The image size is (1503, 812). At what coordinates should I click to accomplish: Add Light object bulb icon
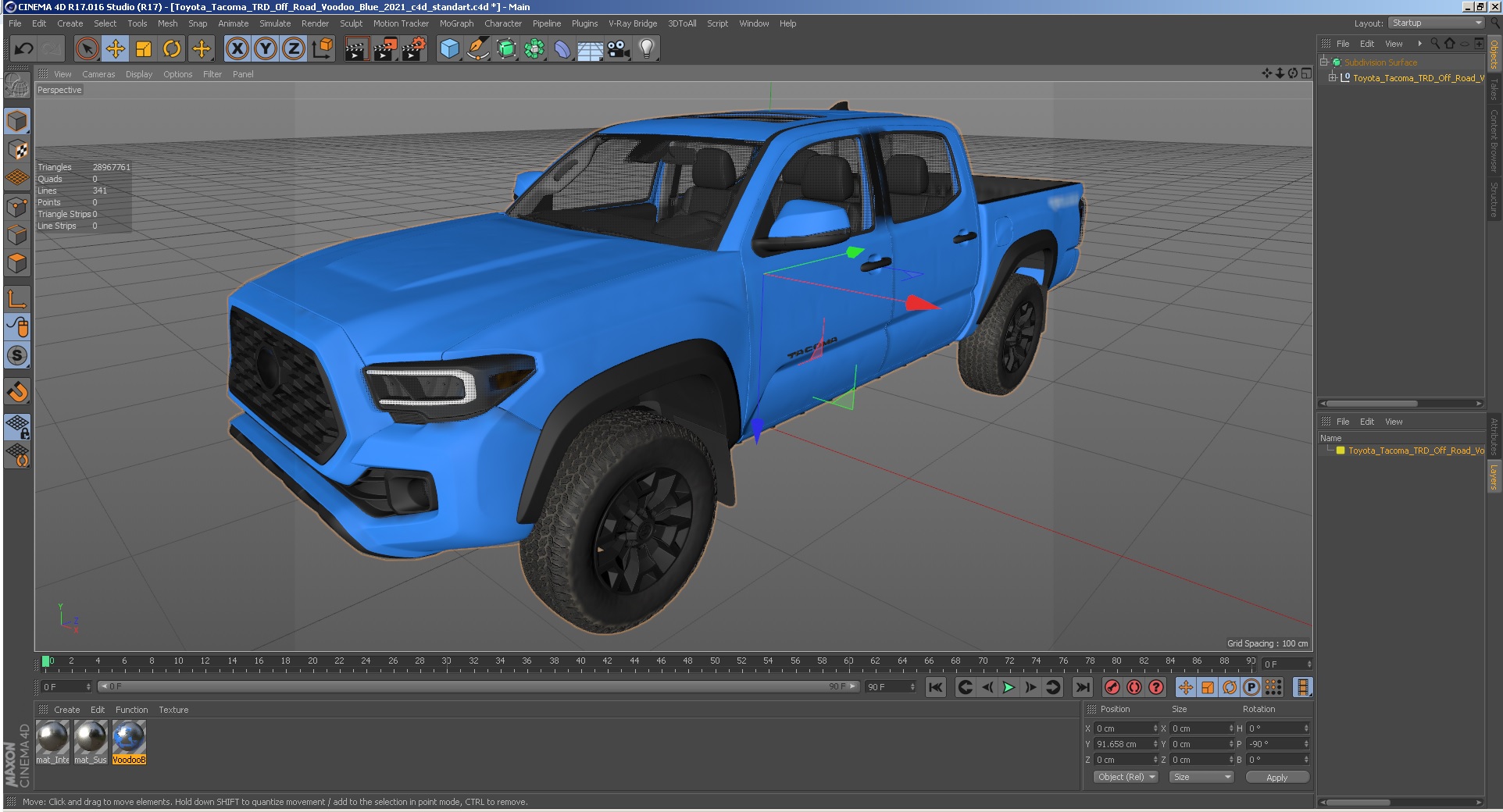click(647, 48)
